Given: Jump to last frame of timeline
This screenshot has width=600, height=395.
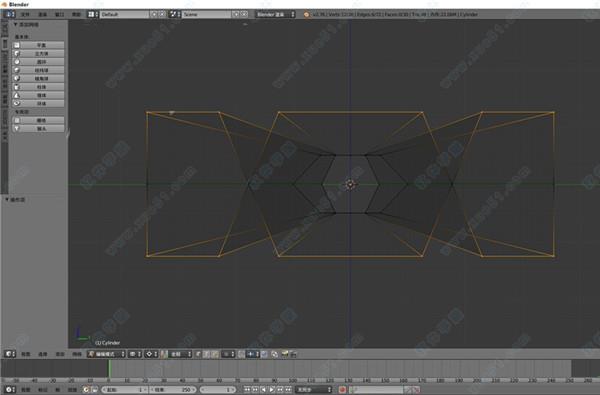Looking at the screenshot, I should pyautogui.click(x=289, y=390).
